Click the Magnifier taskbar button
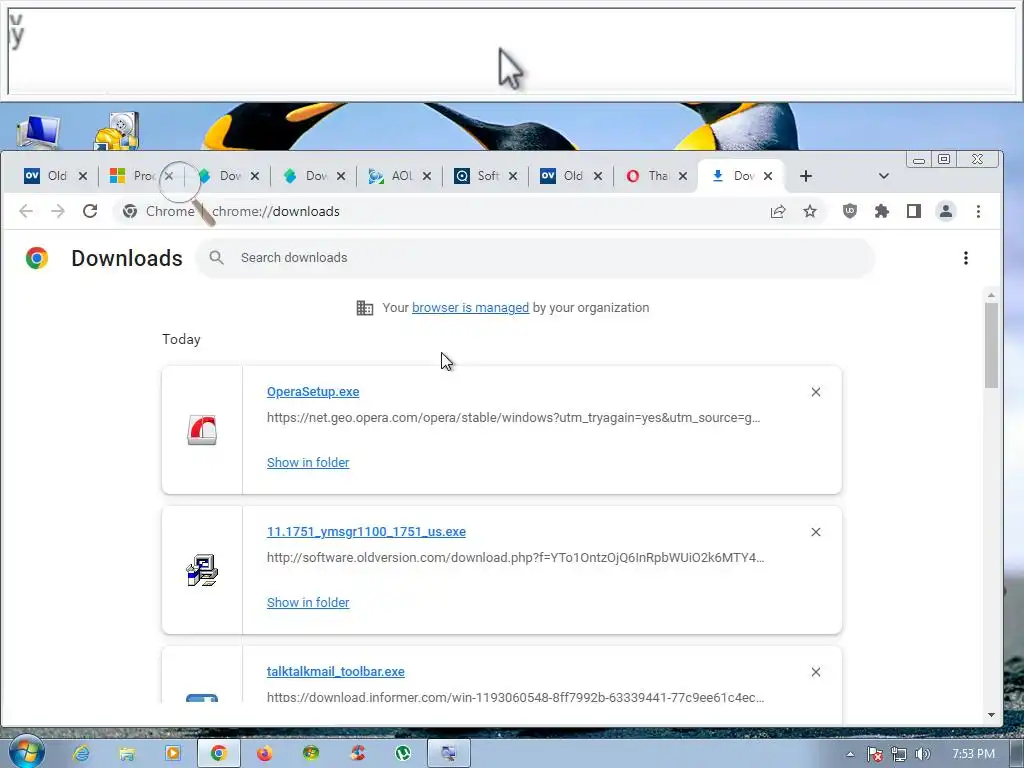 449,754
